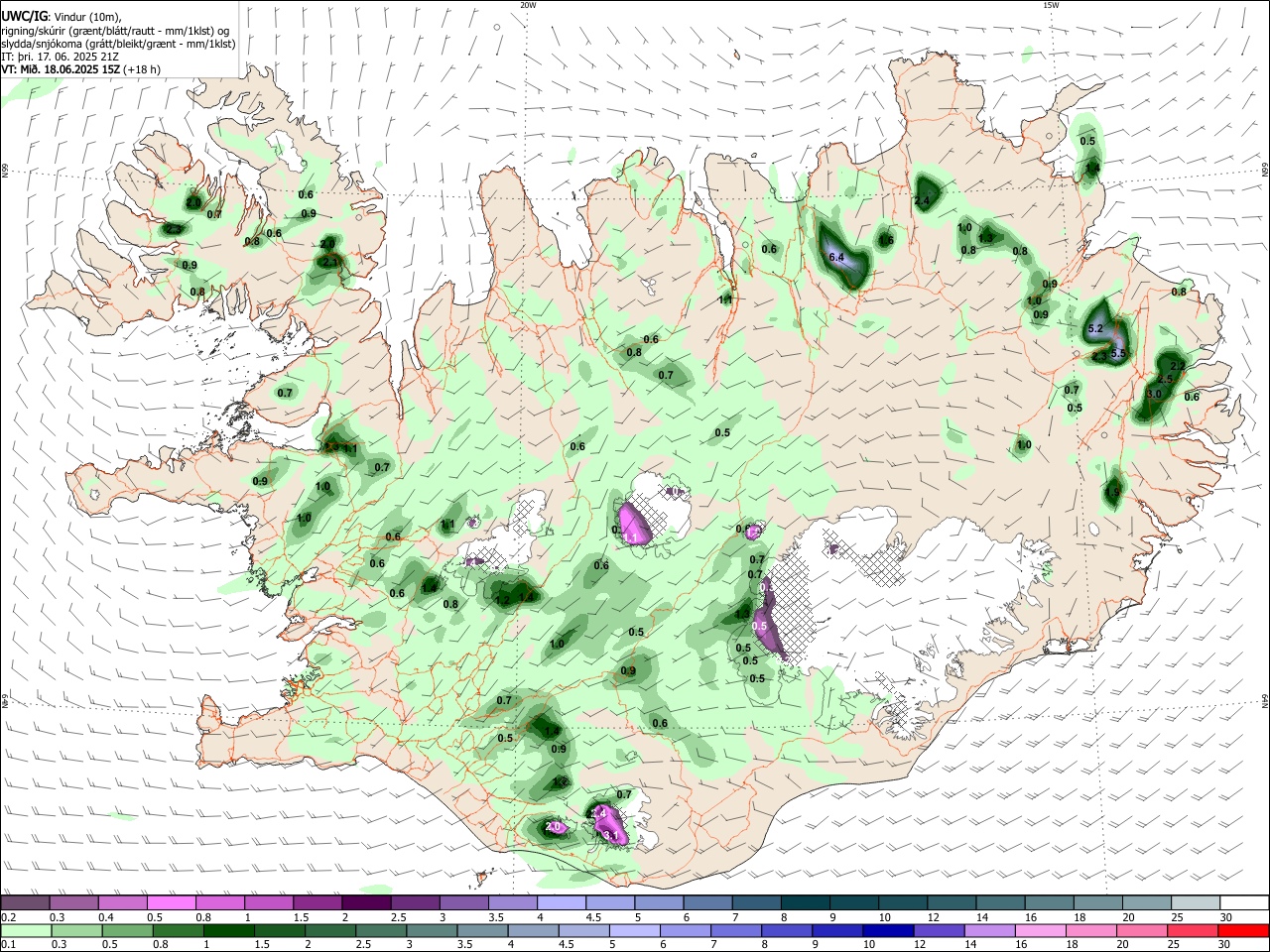Click the 'slydda/snjókoma' description line
1270x952 pixels.
click(x=118, y=44)
